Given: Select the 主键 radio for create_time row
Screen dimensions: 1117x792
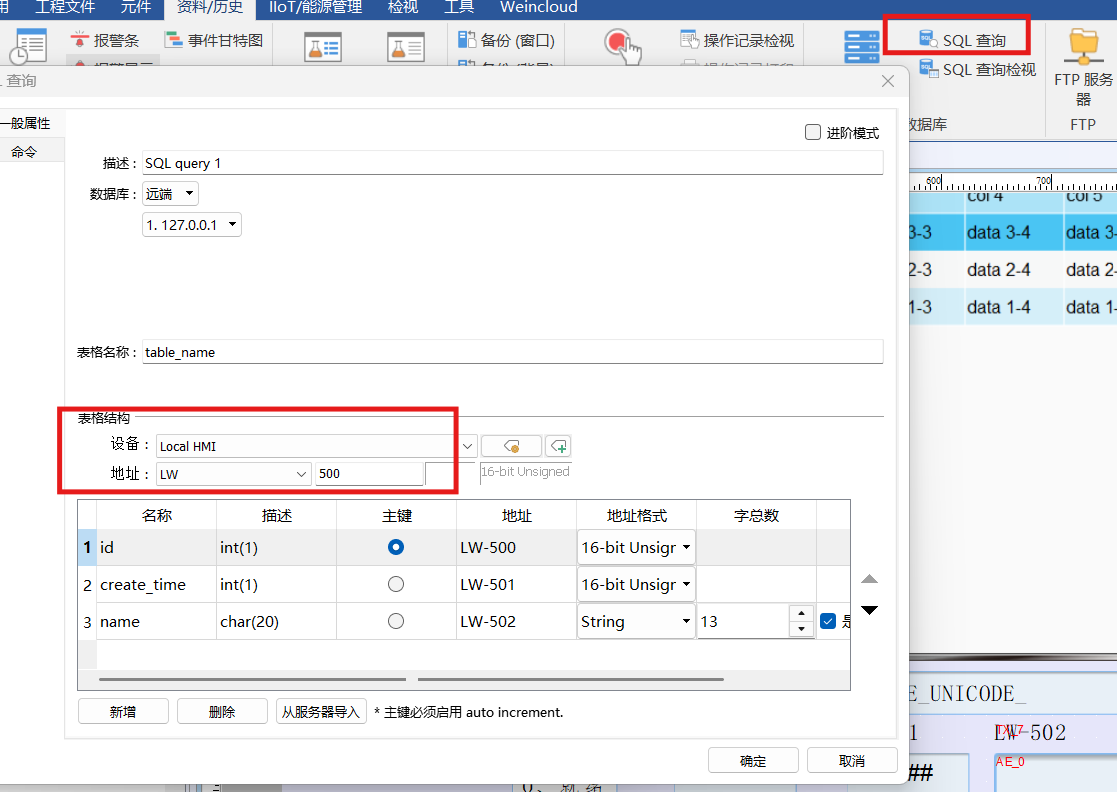Looking at the screenshot, I should pos(396,584).
